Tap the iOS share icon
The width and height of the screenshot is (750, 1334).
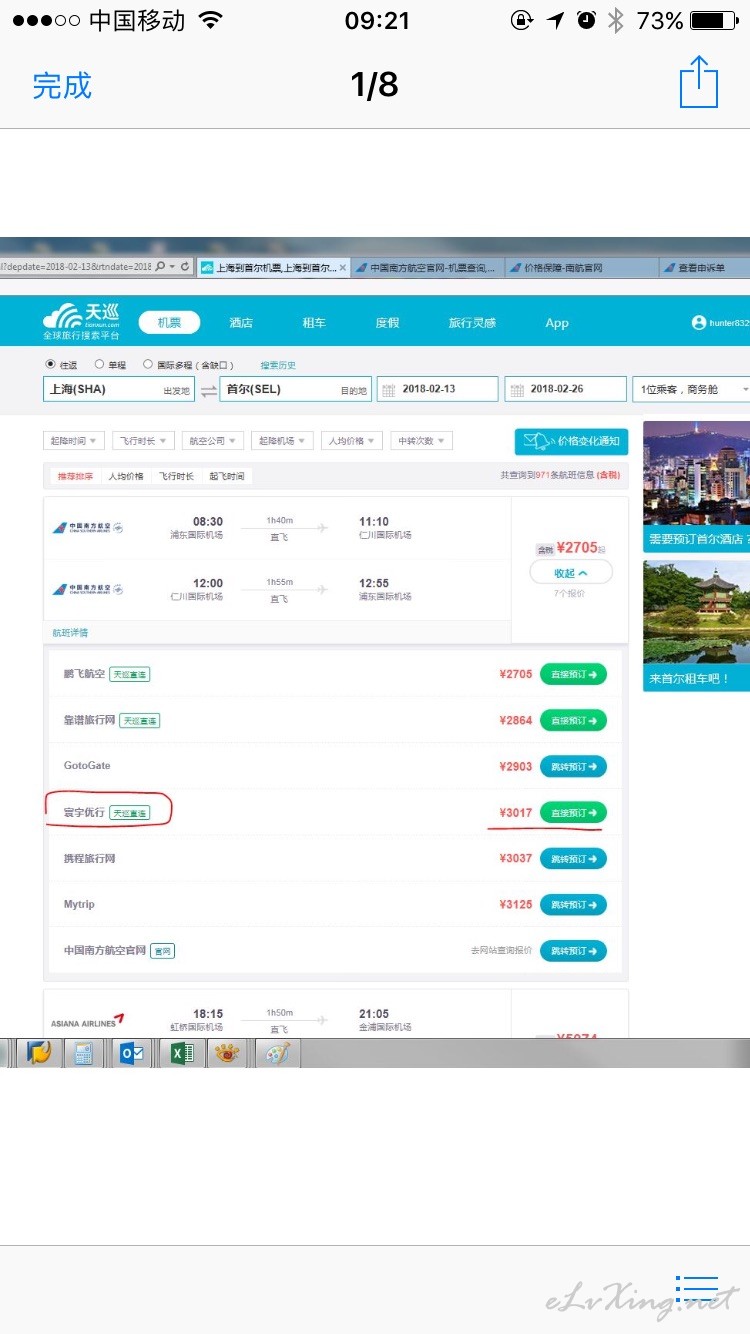(699, 82)
